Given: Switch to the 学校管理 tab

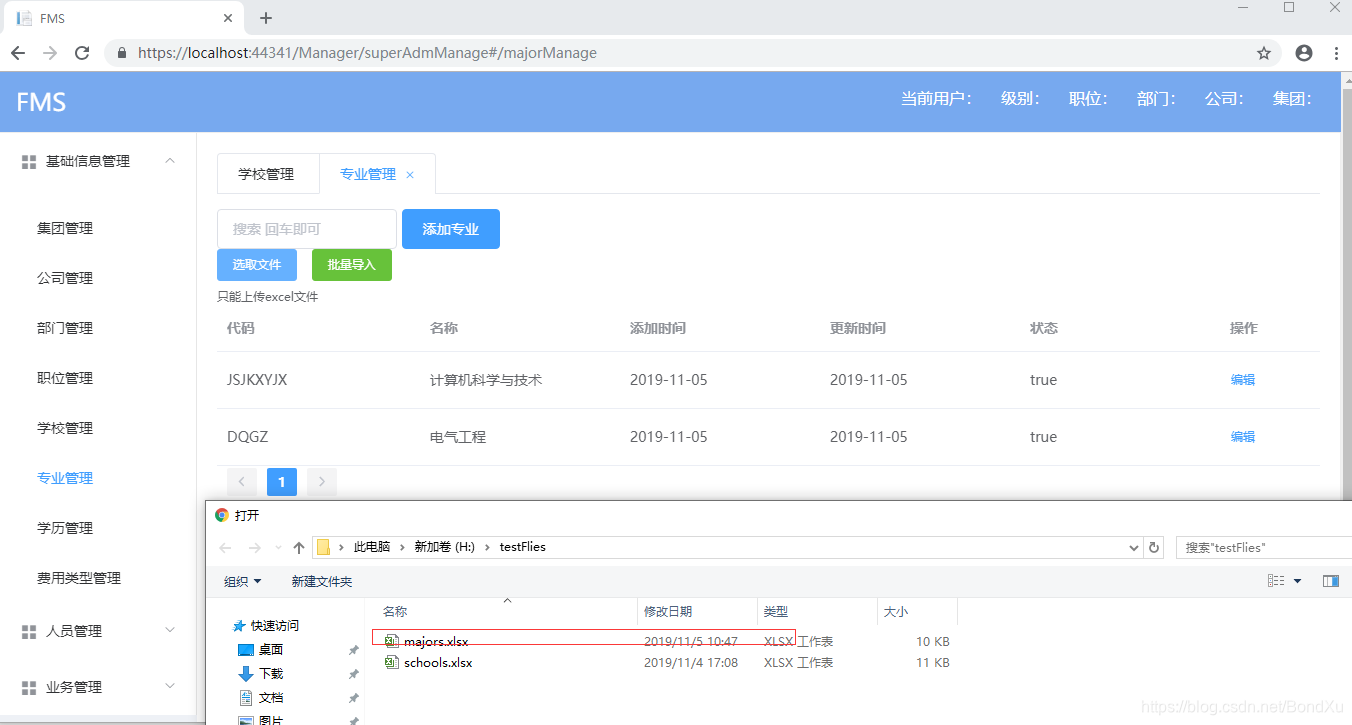Looking at the screenshot, I should [x=267, y=172].
